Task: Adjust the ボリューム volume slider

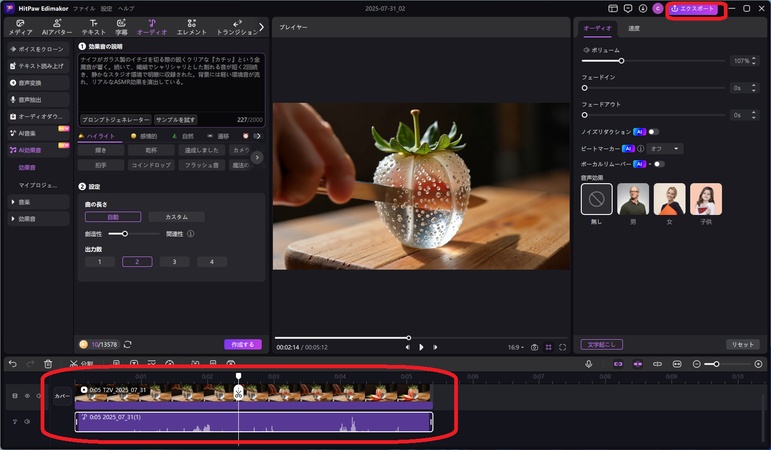Action: (x=622, y=61)
